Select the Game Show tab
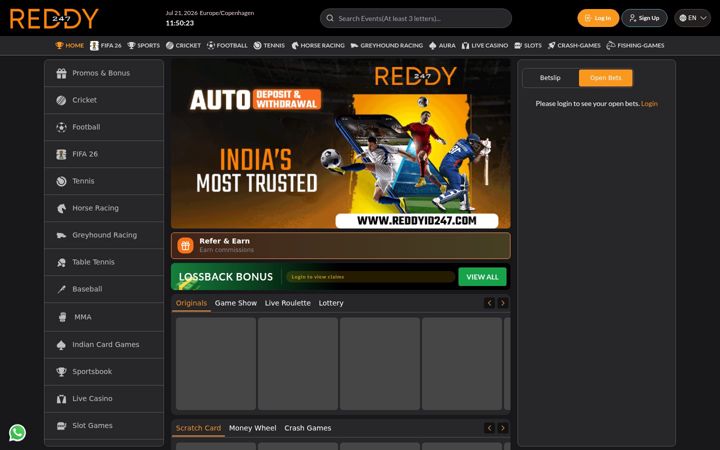 point(236,303)
